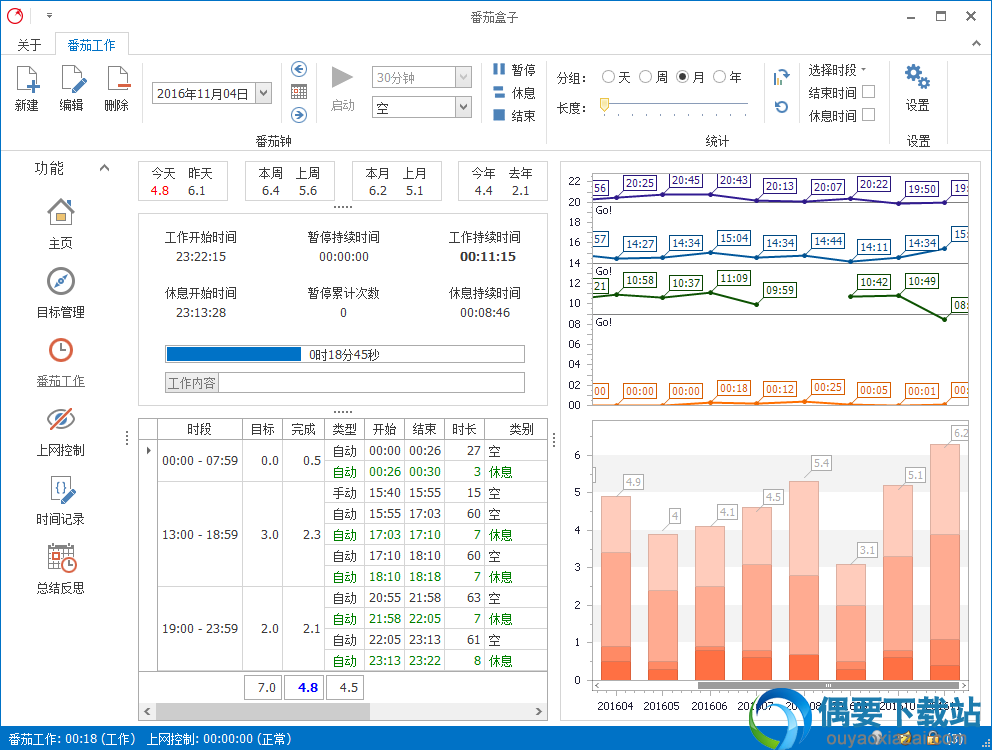Open the calendar grid icon
The height and width of the screenshot is (750, 992).
tap(299, 92)
